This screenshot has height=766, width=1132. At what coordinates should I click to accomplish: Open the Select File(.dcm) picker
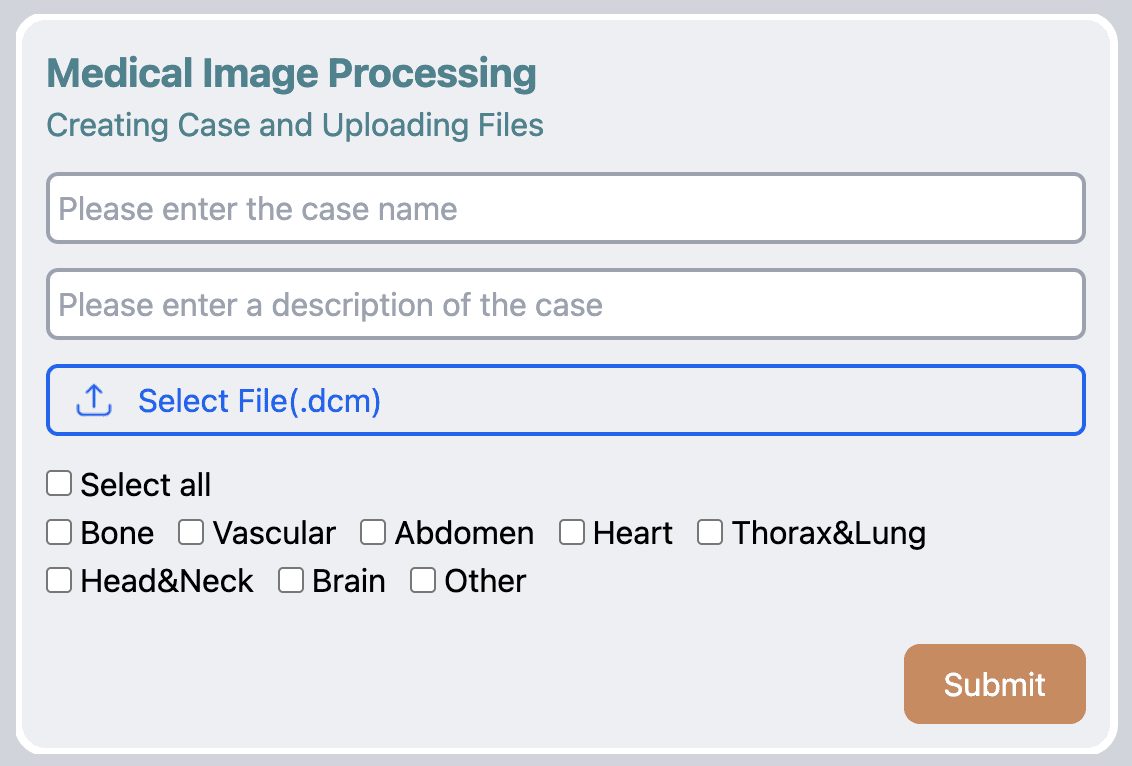tap(566, 400)
